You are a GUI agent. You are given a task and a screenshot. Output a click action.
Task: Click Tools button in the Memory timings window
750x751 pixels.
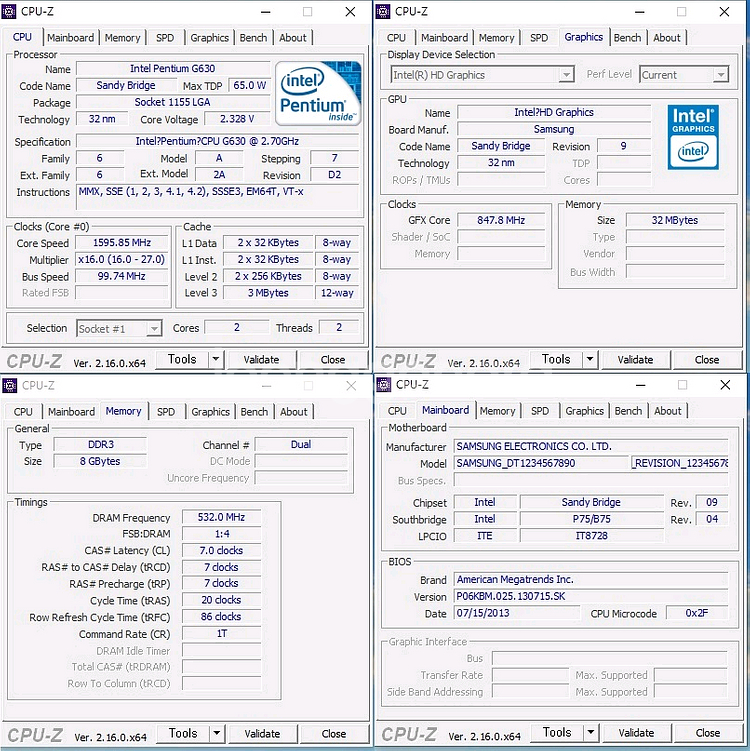[183, 734]
